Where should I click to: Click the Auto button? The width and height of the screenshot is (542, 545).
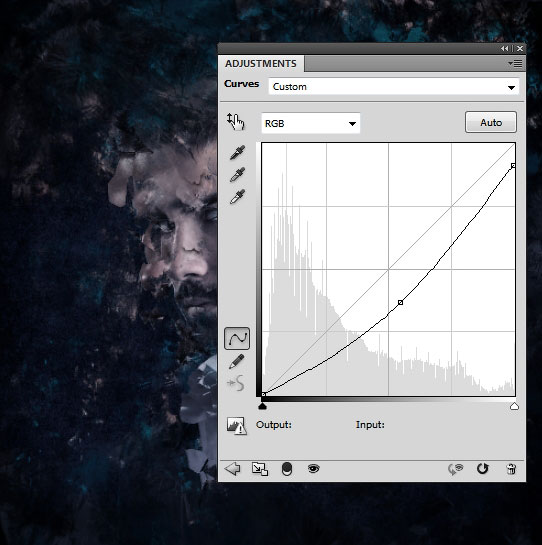point(491,122)
